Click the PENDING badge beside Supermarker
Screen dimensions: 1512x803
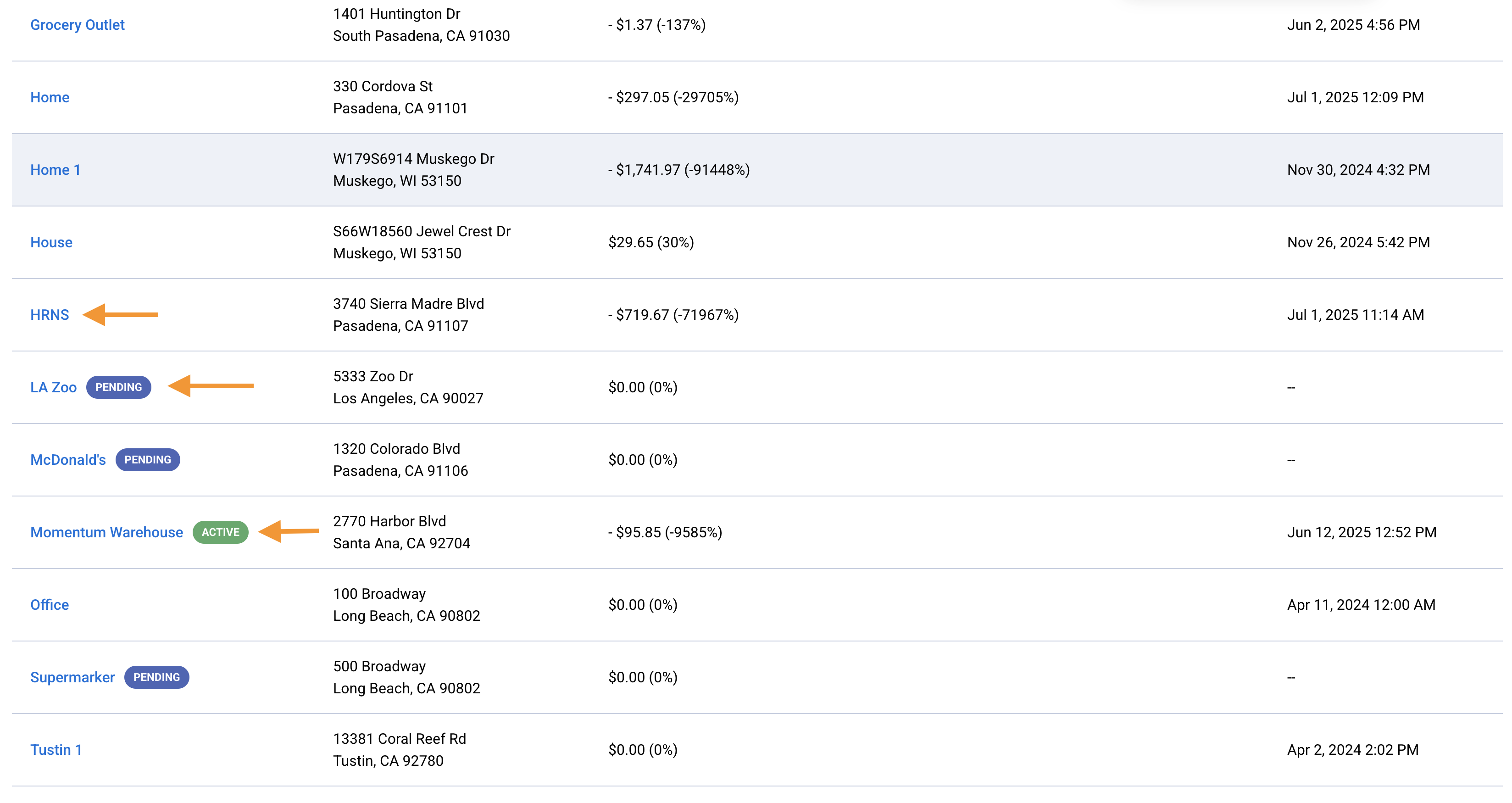pos(157,677)
